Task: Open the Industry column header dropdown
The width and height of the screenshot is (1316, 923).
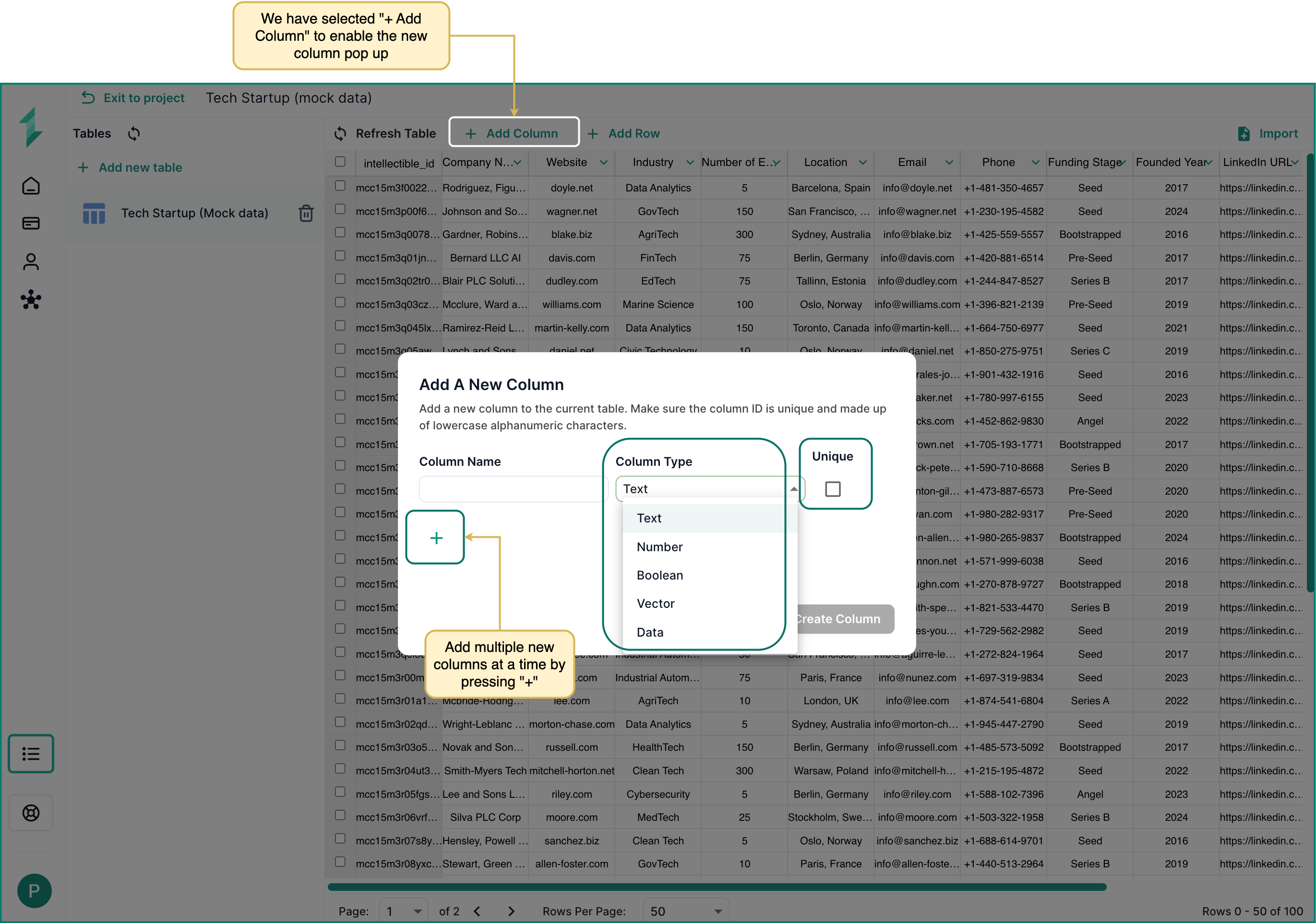Action: [690, 163]
